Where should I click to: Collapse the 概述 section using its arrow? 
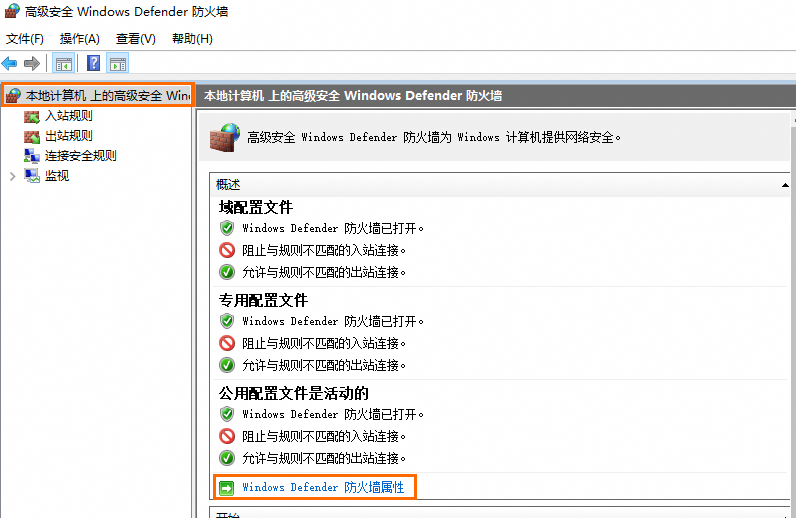[785, 185]
